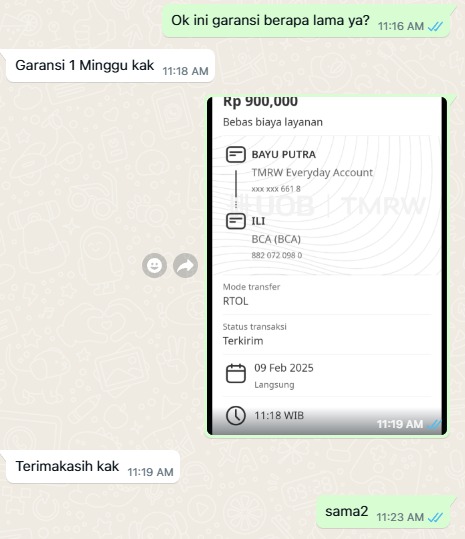Click the 11:19 AM timestamp on the image
Screen dimensions: 465x539
tap(400, 424)
